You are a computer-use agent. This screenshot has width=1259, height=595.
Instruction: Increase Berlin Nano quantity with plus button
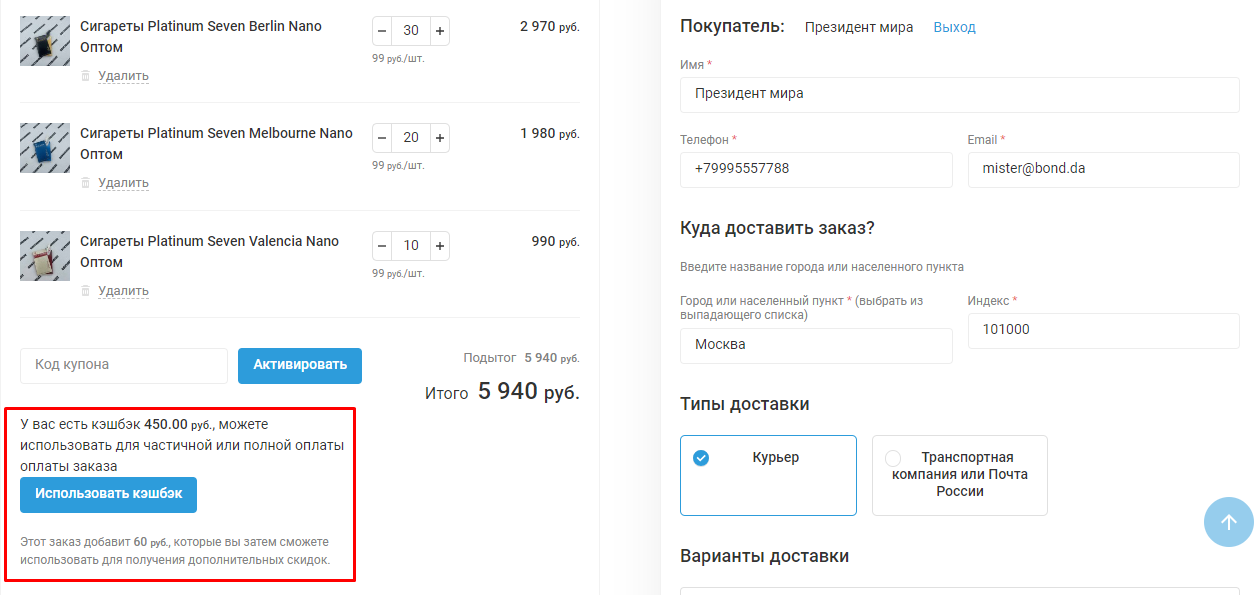[440, 31]
